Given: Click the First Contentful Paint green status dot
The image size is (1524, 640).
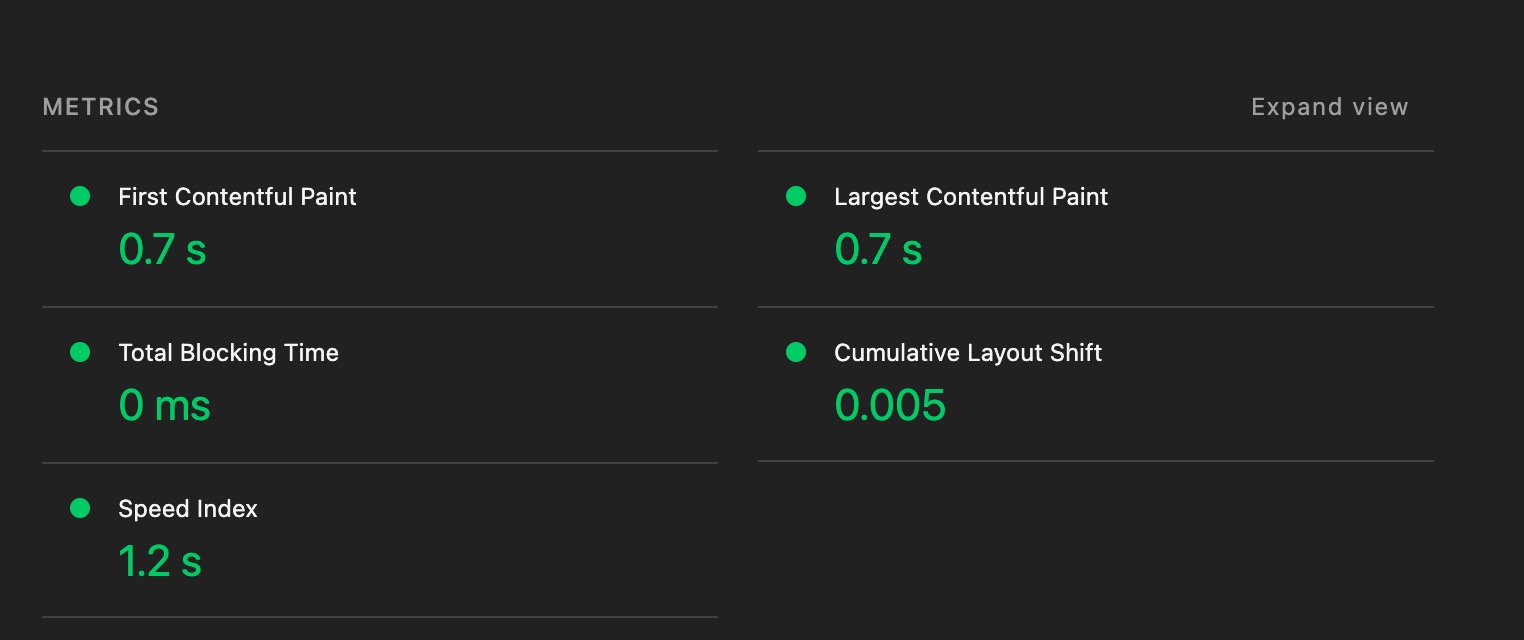Looking at the screenshot, I should (x=80, y=197).
